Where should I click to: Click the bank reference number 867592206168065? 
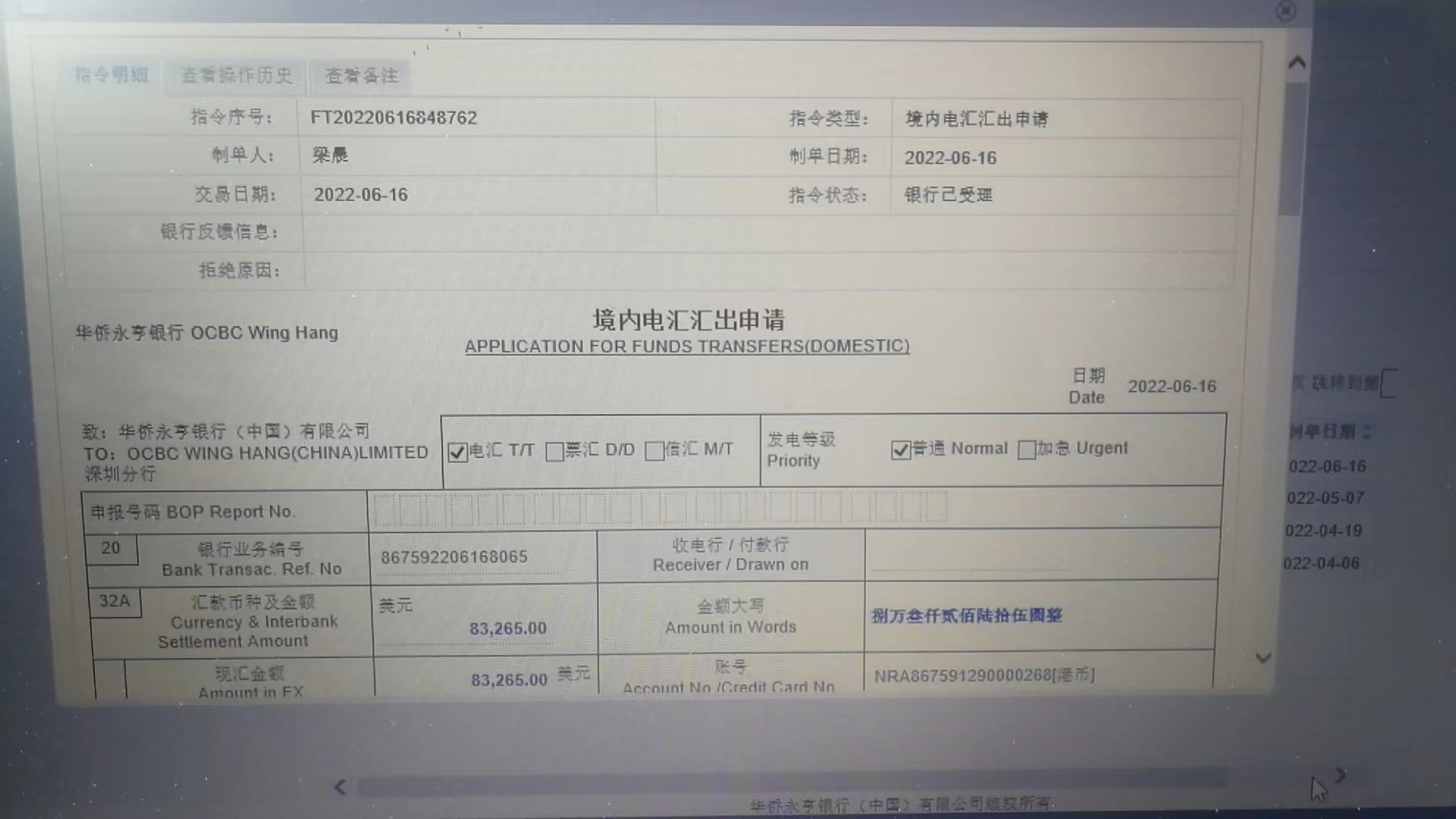453,557
